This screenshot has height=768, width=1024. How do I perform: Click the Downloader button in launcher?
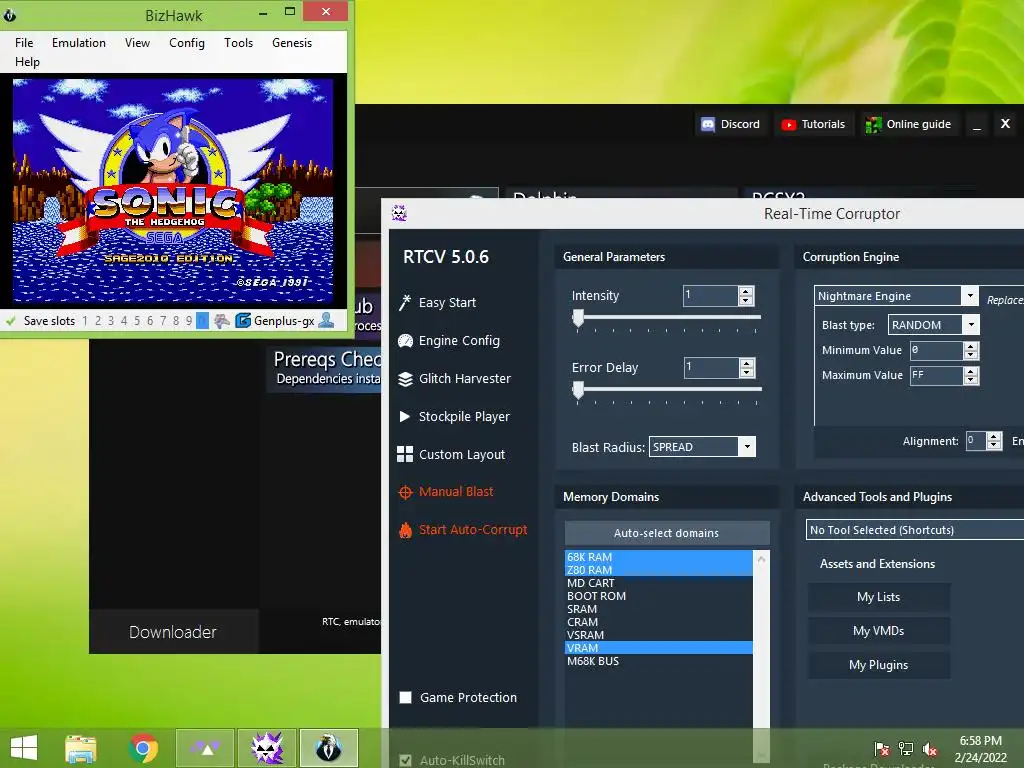pyautogui.click(x=173, y=632)
